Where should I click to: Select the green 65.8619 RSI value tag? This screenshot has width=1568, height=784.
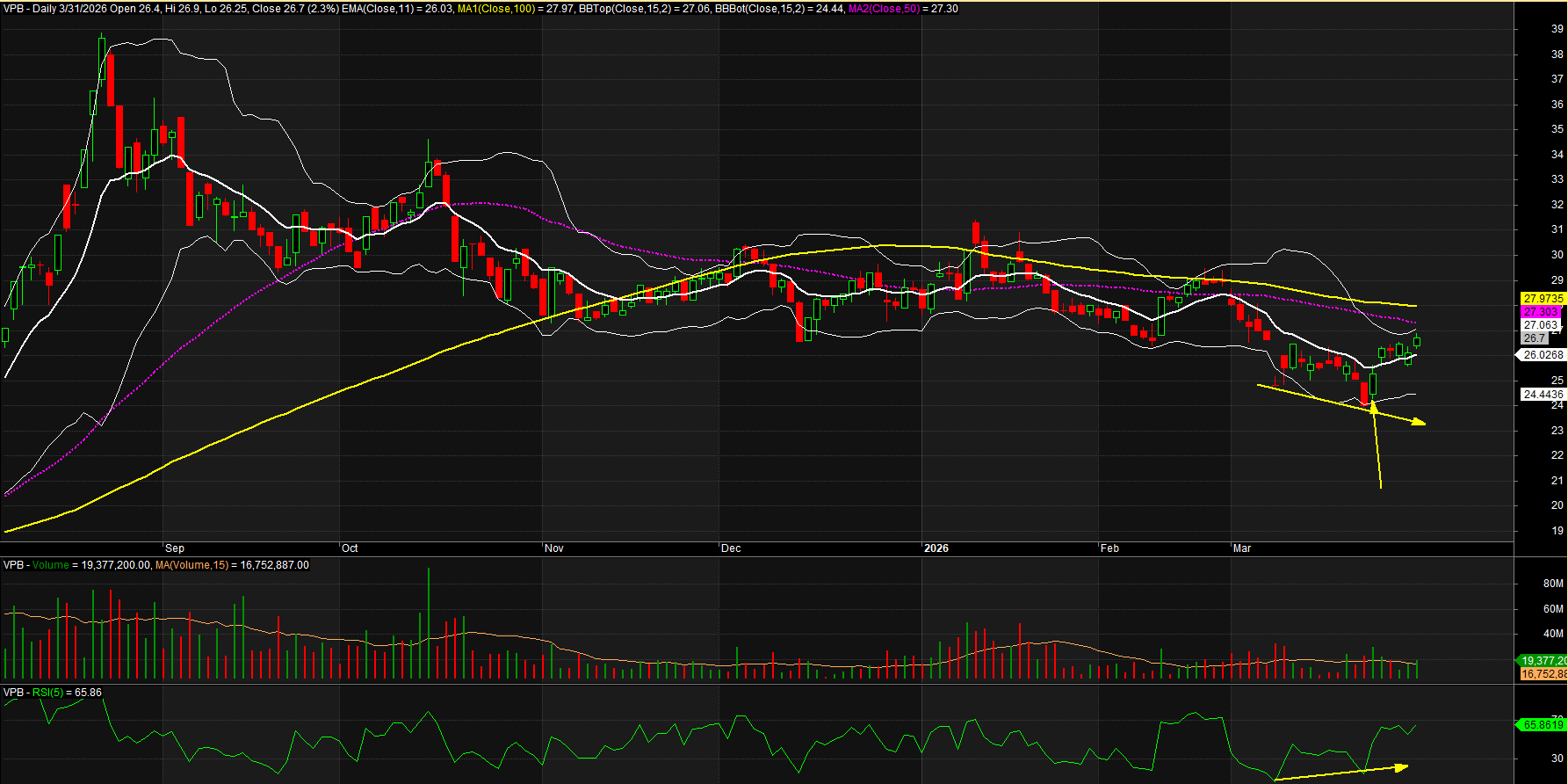pos(1542,725)
